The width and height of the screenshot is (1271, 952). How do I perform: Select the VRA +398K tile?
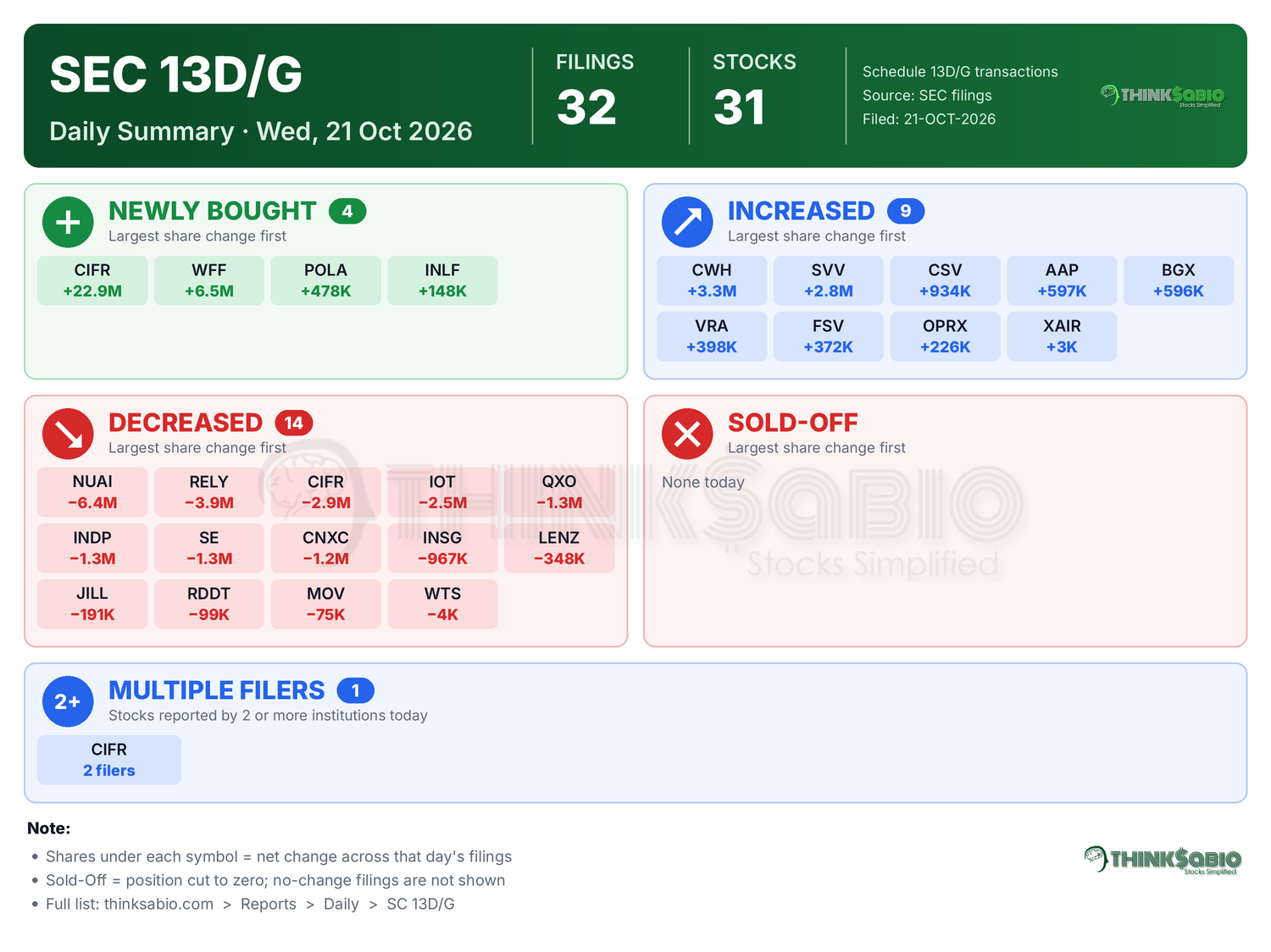712,336
